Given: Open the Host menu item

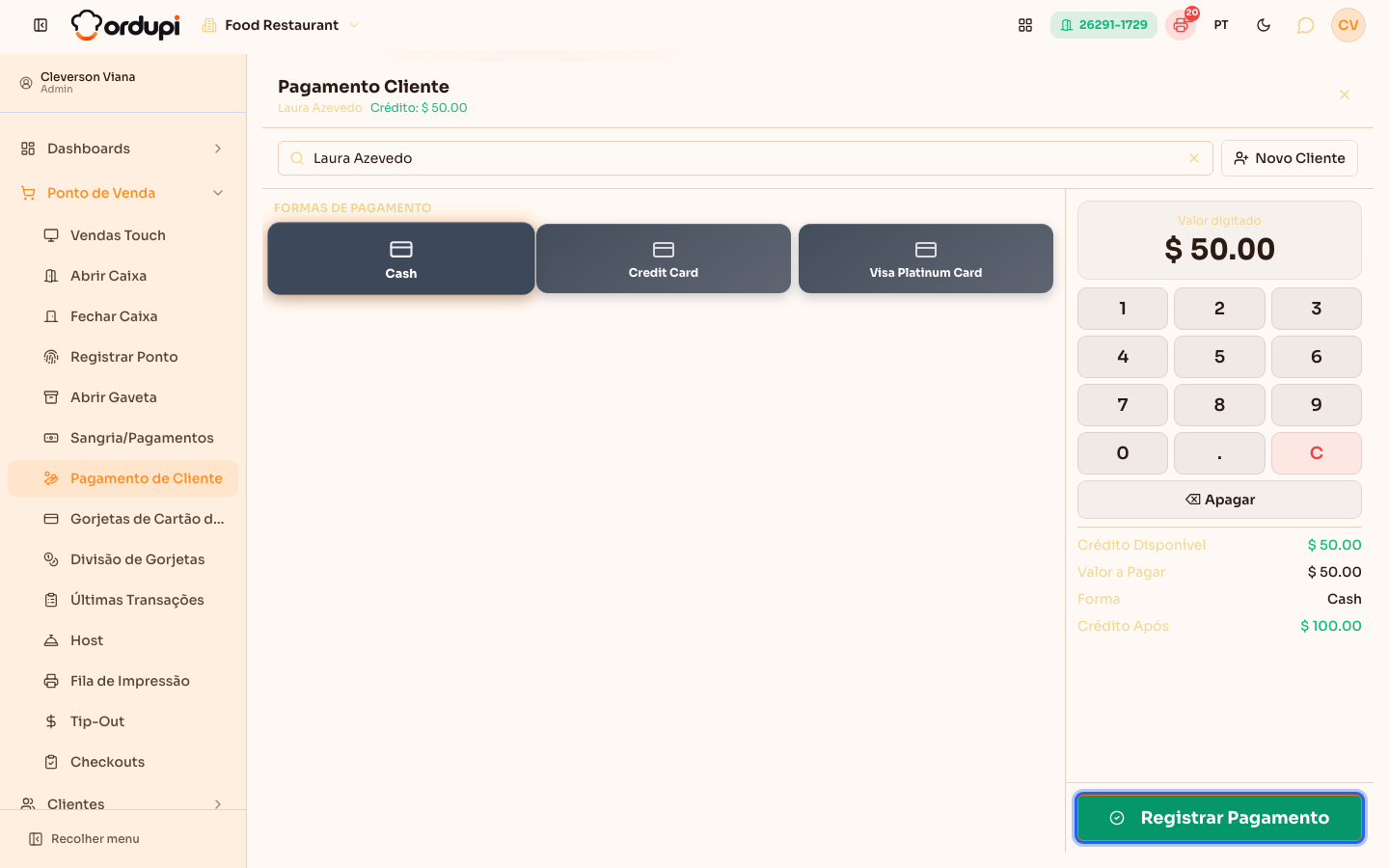Looking at the screenshot, I should 123,640.
